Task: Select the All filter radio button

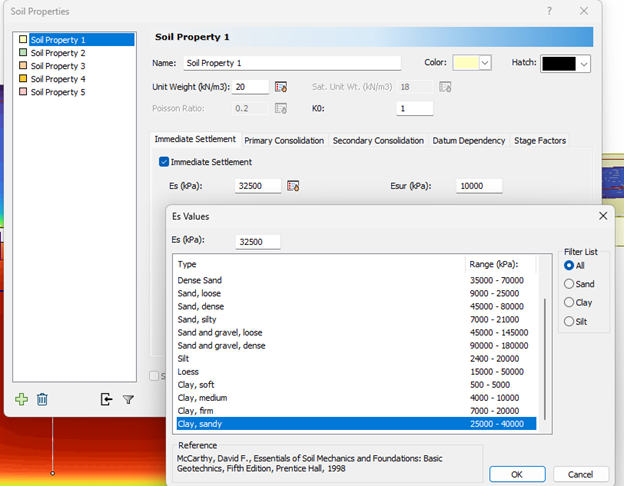Action: [x=569, y=265]
